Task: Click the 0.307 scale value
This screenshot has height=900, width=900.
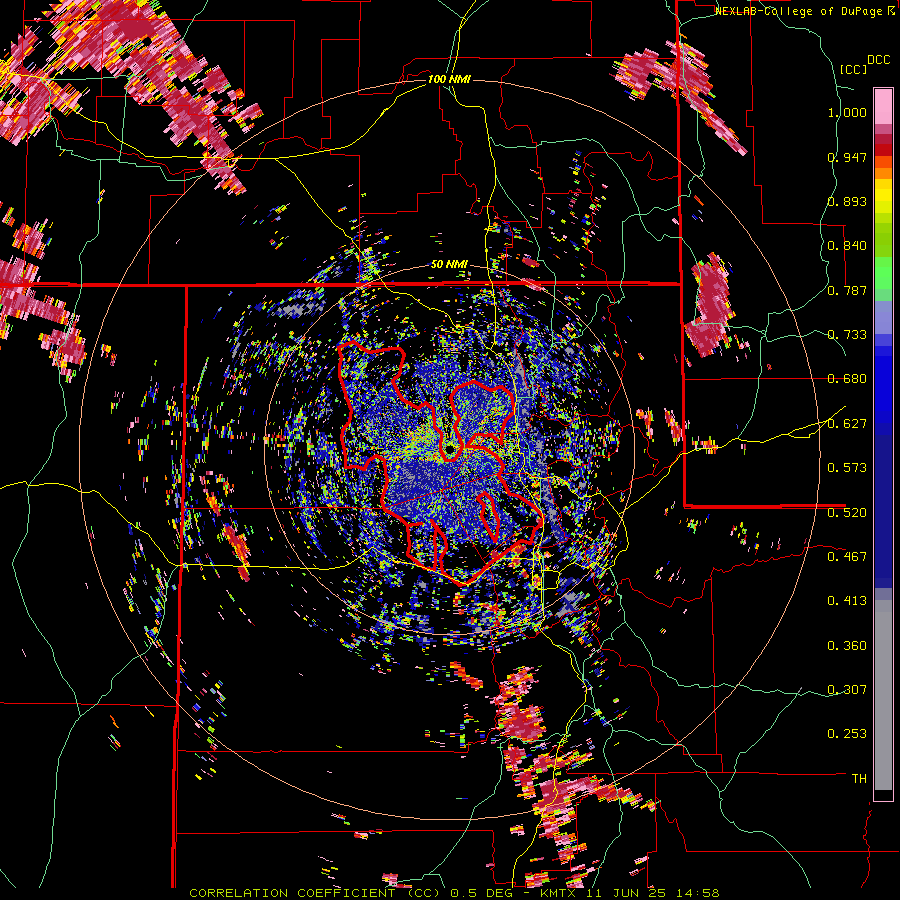Action: point(847,690)
